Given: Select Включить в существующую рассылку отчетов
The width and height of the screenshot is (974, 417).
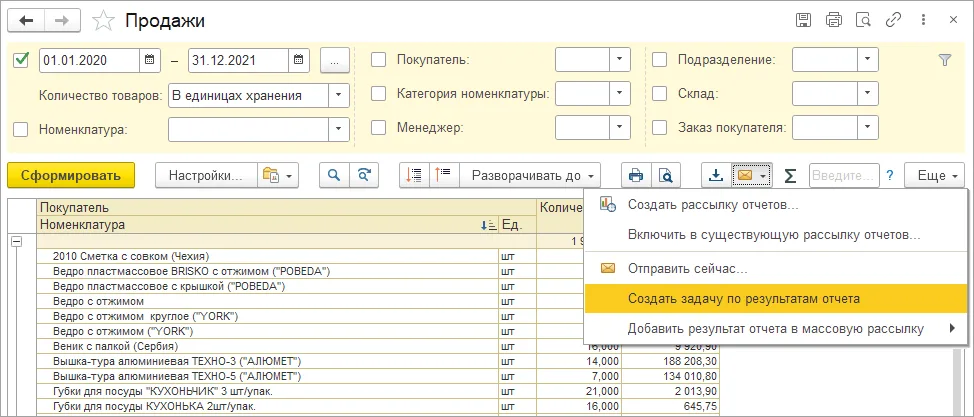Looking at the screenshot, I should [774, 235].
